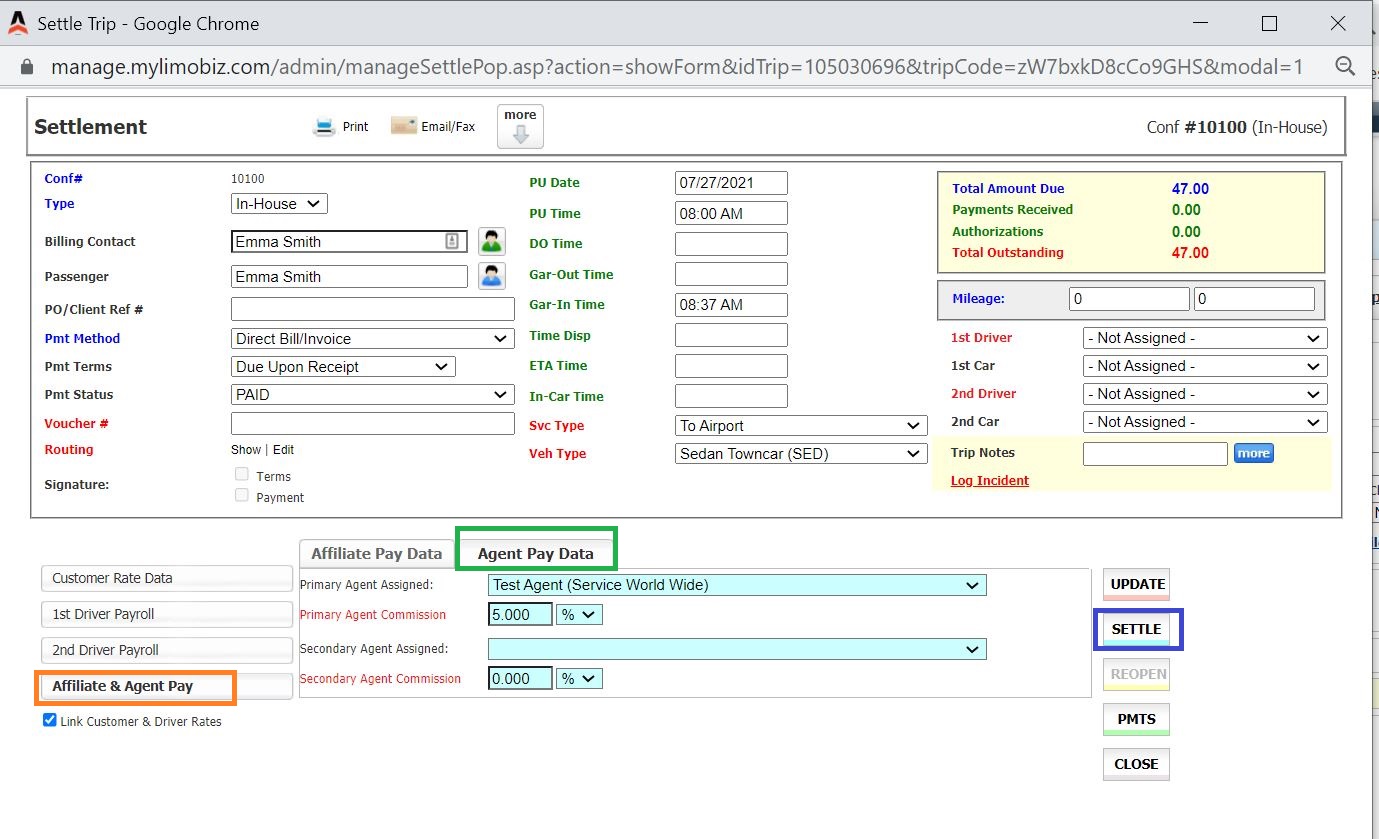Expand the 1st Driver dropdown

1204,338
